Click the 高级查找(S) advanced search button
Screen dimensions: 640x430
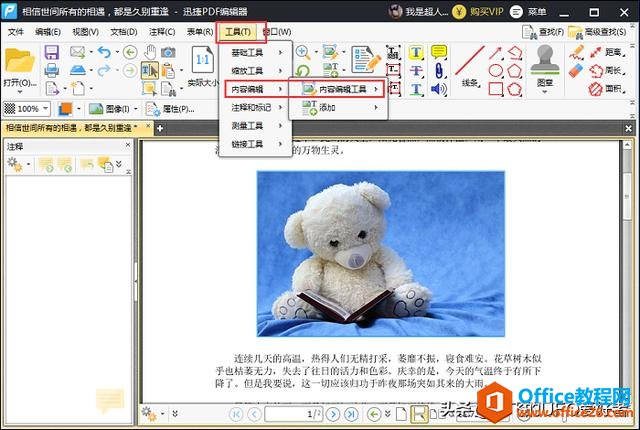pyautogui.click(x=603, y=32)
